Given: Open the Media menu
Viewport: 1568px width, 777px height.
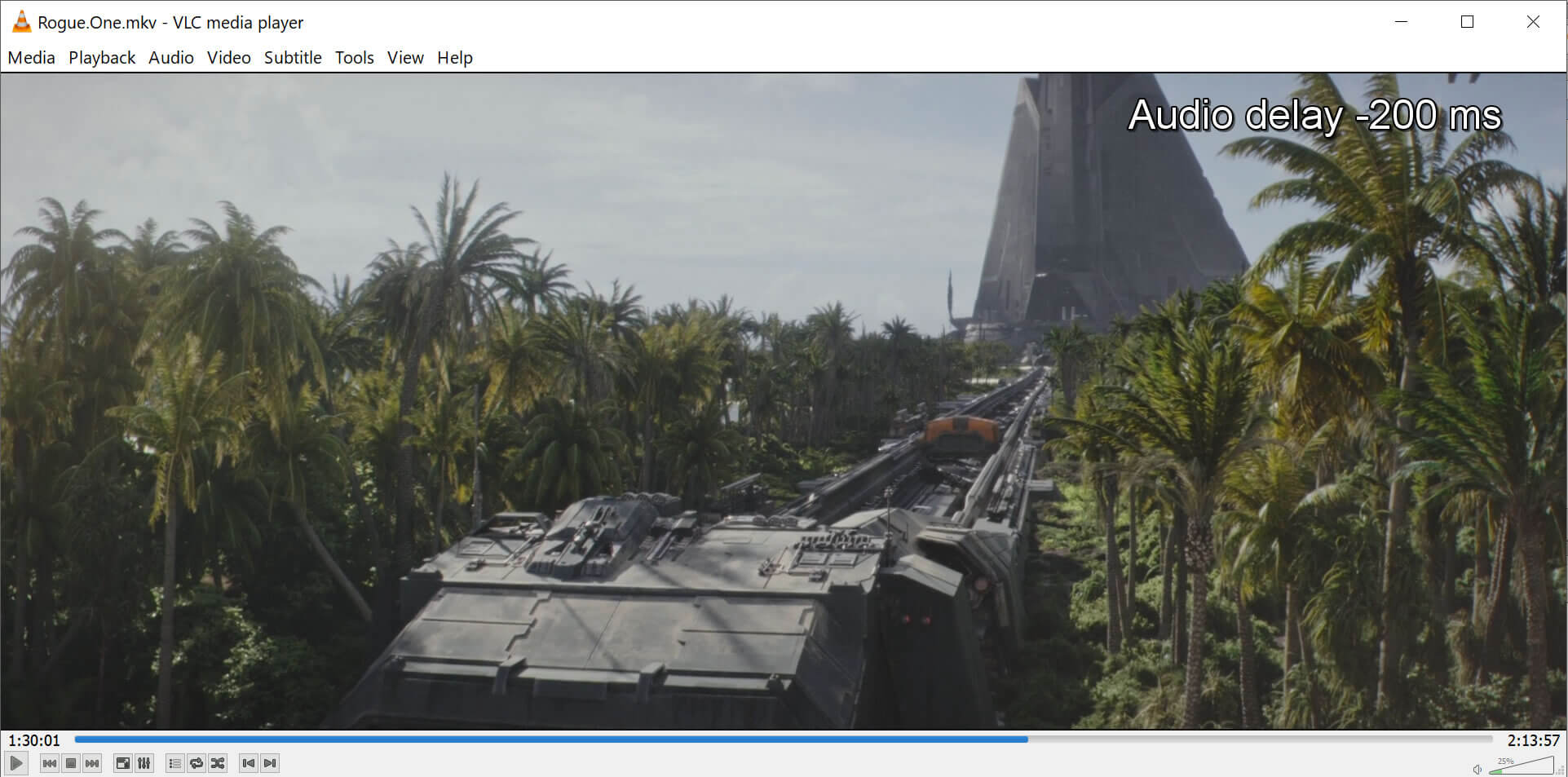Looking at the screenshot, I should [x=31, y=58].
